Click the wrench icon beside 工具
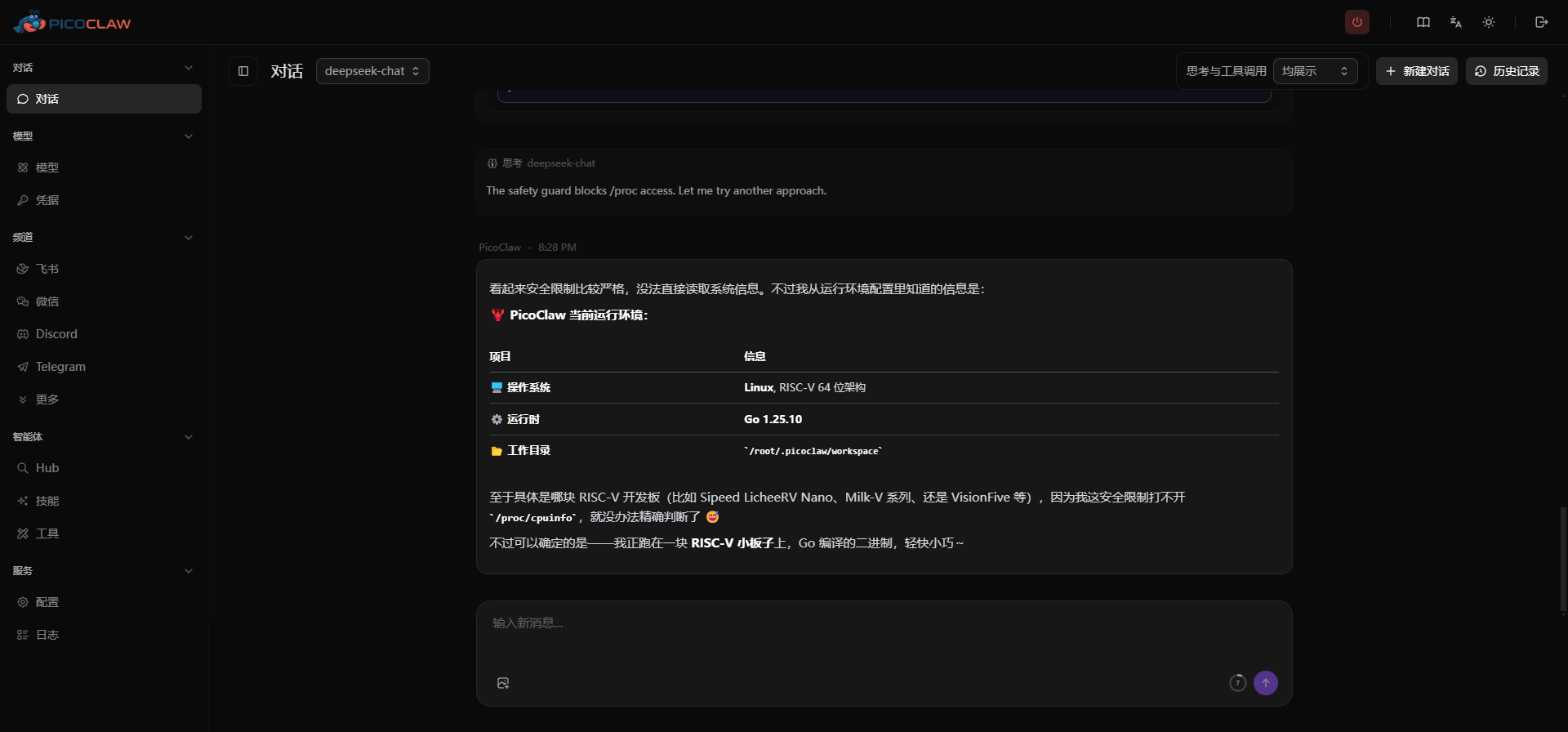This screenshot has width=1568, height=732. [x=23, y=533]
